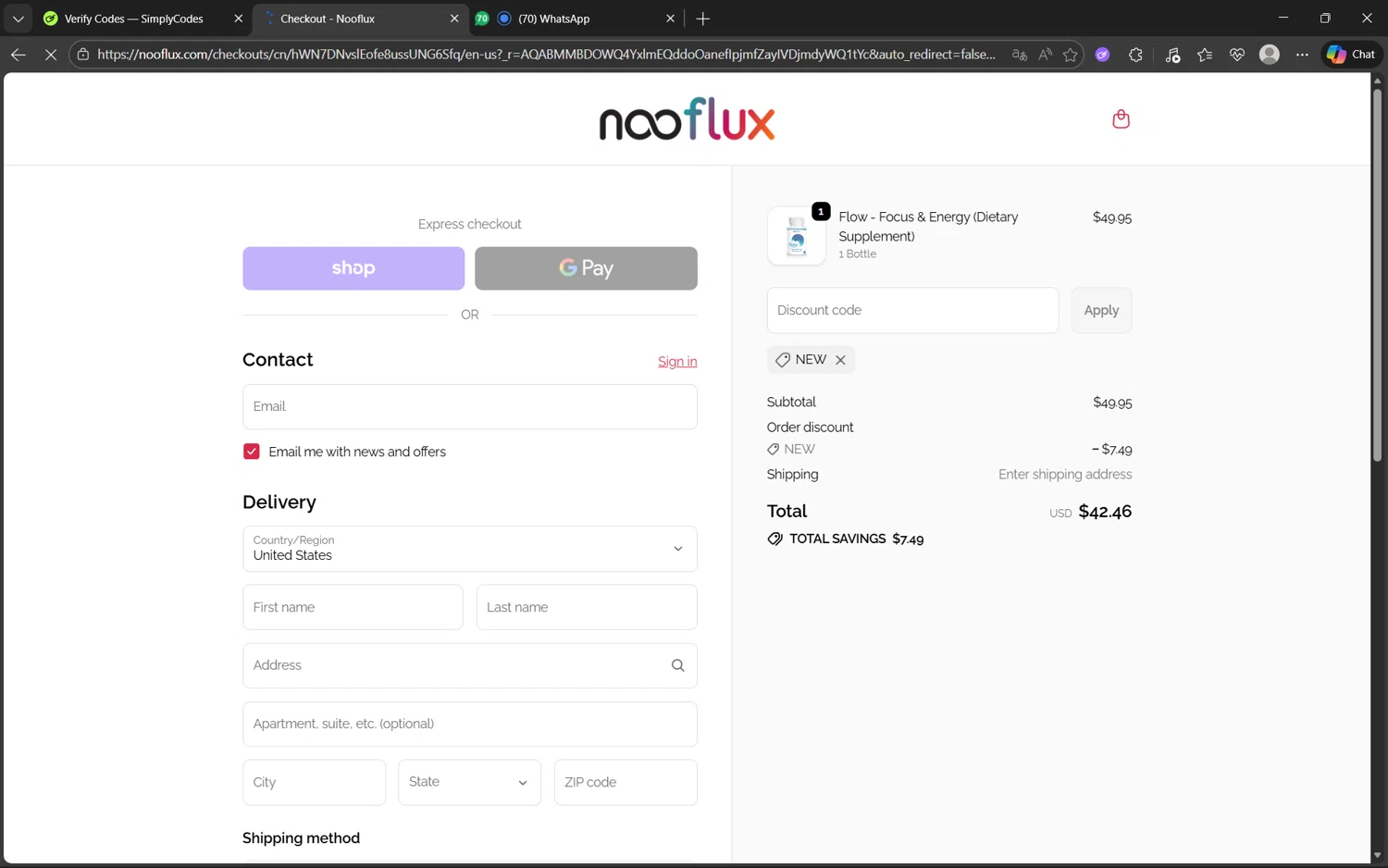Click the Enter shipping address text

1065,474
